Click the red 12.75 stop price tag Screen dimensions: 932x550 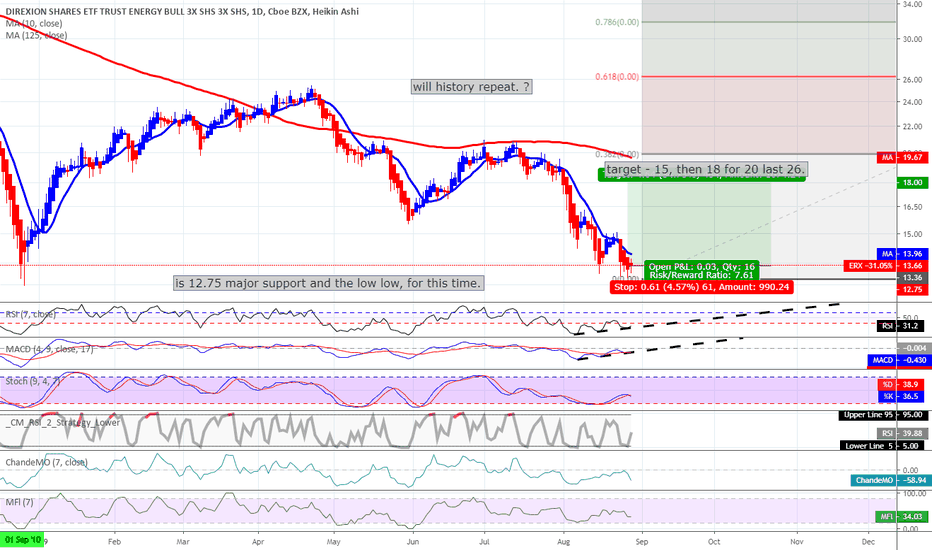[x=911, y=290]
